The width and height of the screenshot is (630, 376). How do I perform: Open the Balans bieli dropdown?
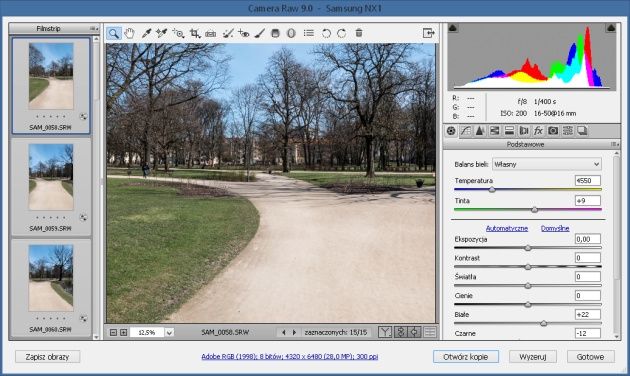click(x=546, y=164)
